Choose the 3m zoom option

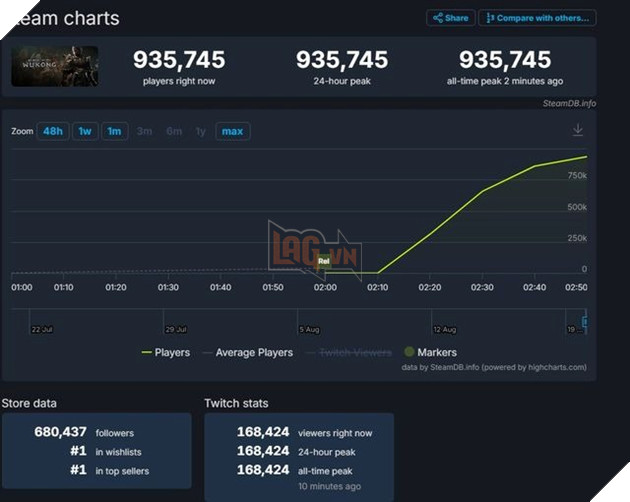(x=144, y=131)
